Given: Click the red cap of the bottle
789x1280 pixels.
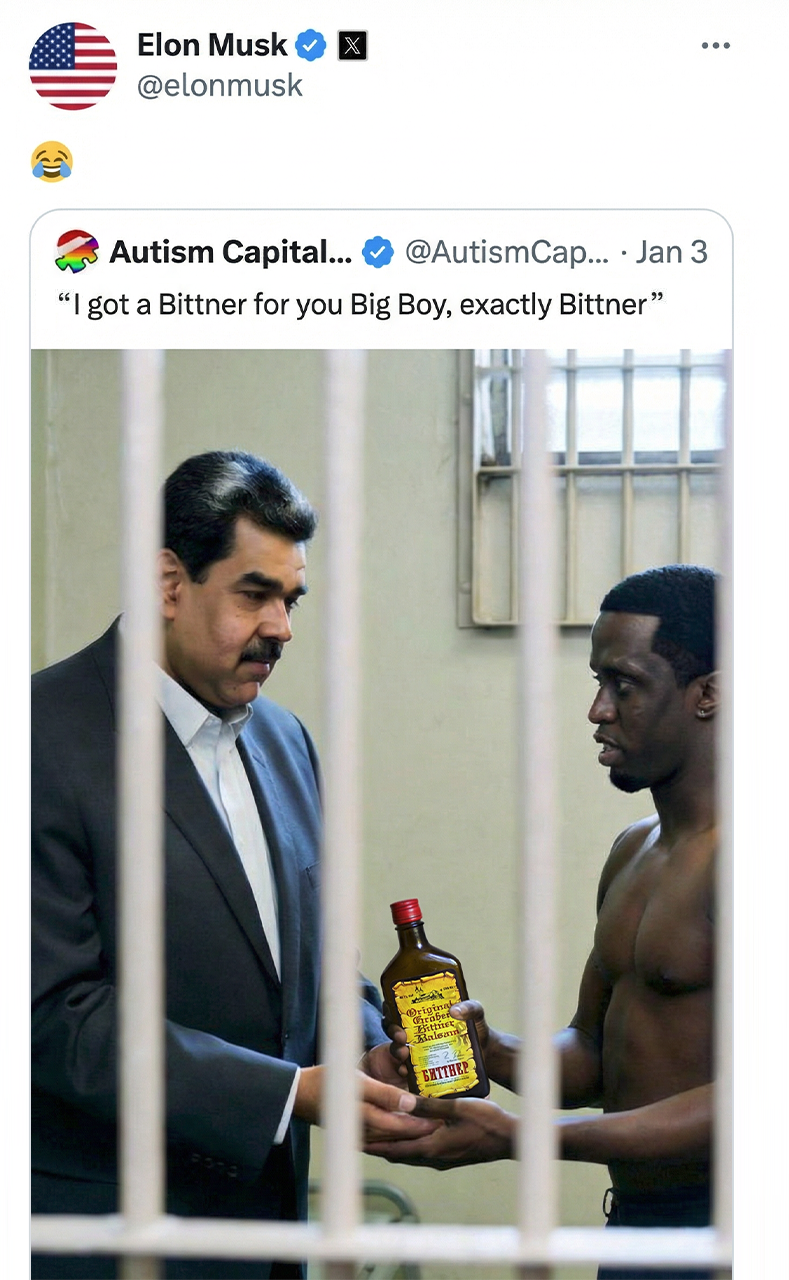Looking at the screenshot, I should pyautogui.click(x=406, y=911).
